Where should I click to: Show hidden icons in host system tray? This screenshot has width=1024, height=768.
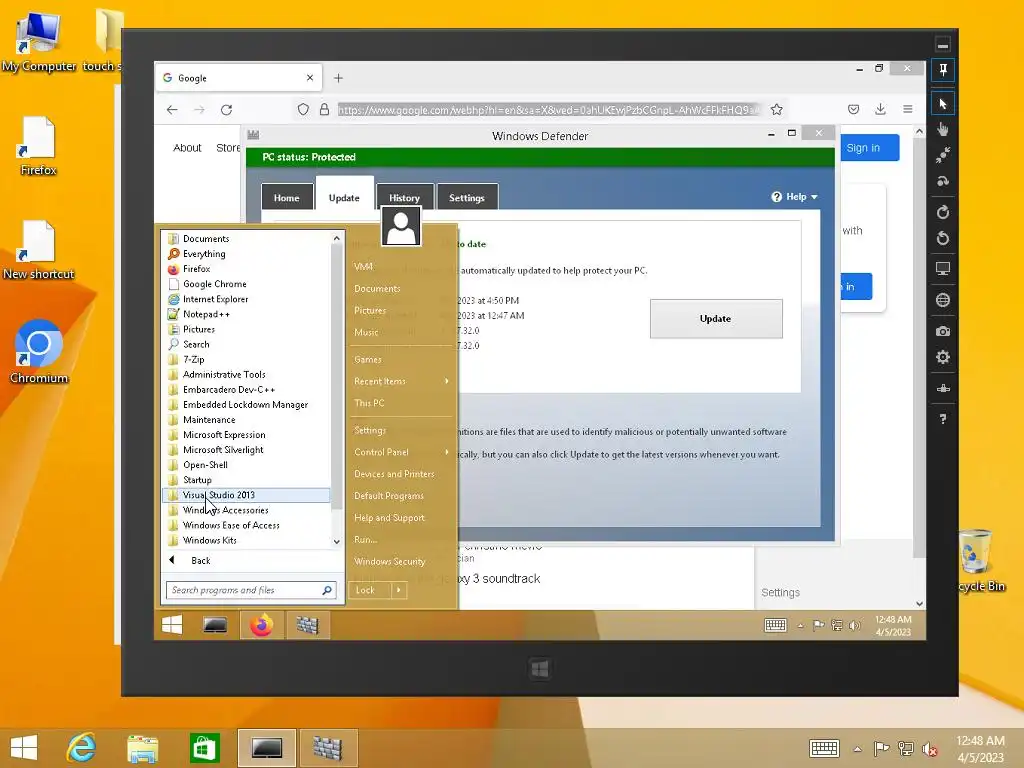pos(857,749)
